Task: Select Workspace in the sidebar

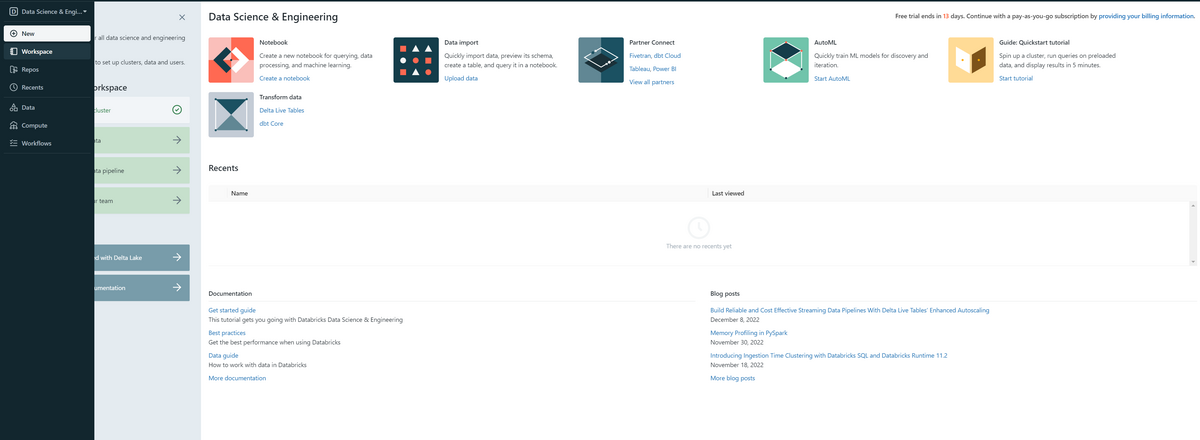Action: coord(47,51)
